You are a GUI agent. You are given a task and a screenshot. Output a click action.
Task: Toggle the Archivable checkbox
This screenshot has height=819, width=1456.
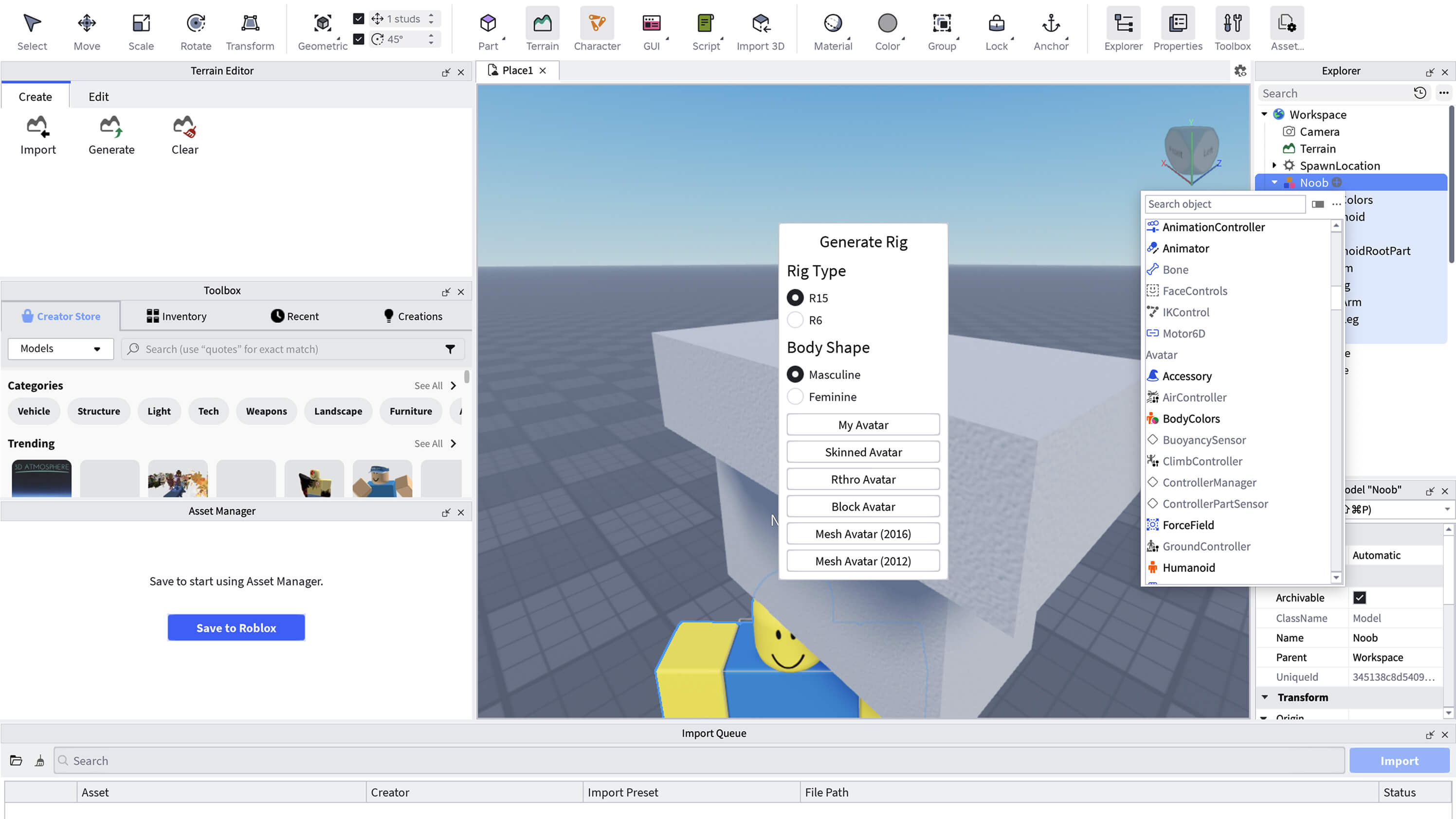1359,598
